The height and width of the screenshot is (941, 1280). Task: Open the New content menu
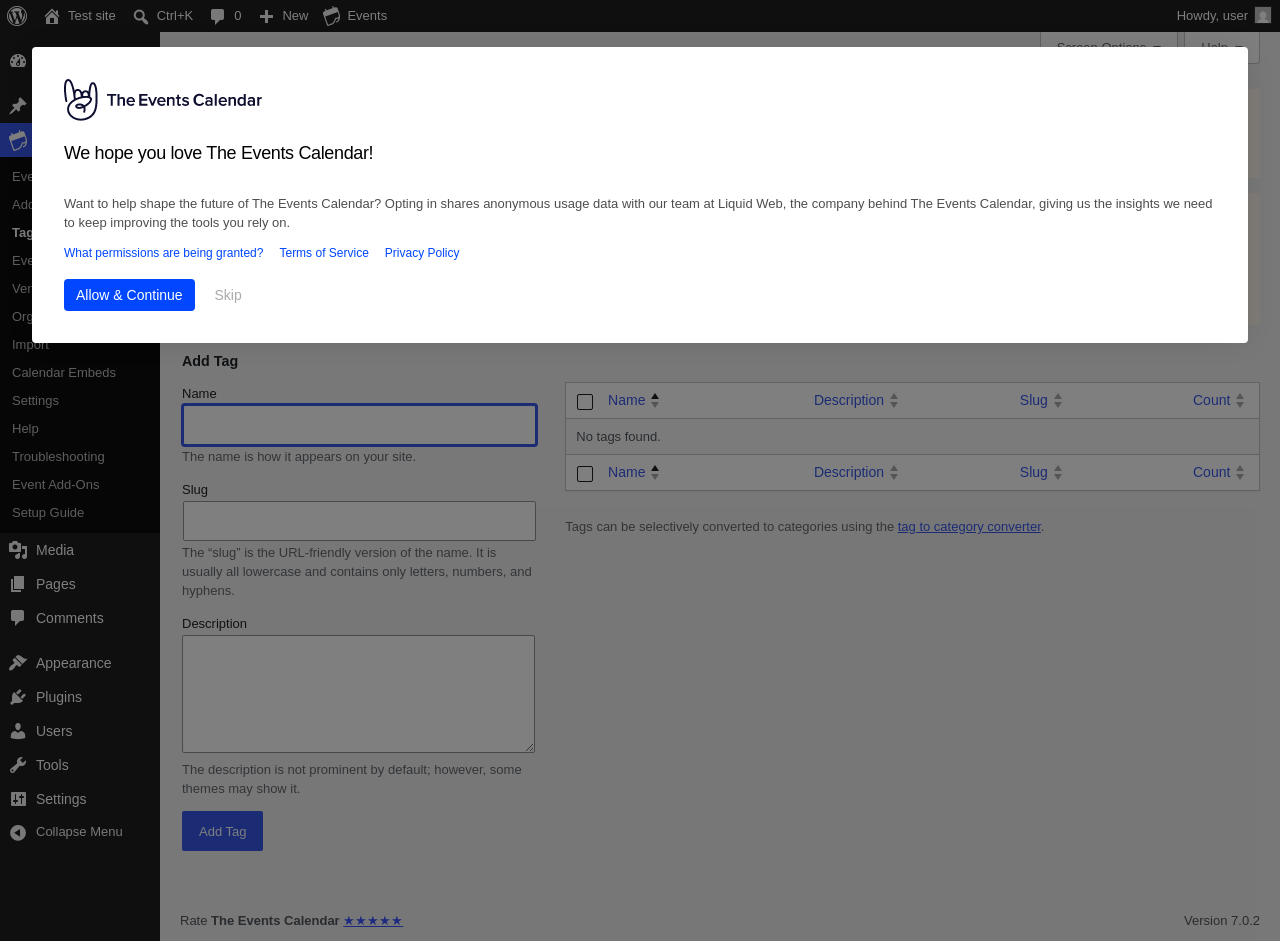pos(283,16)
